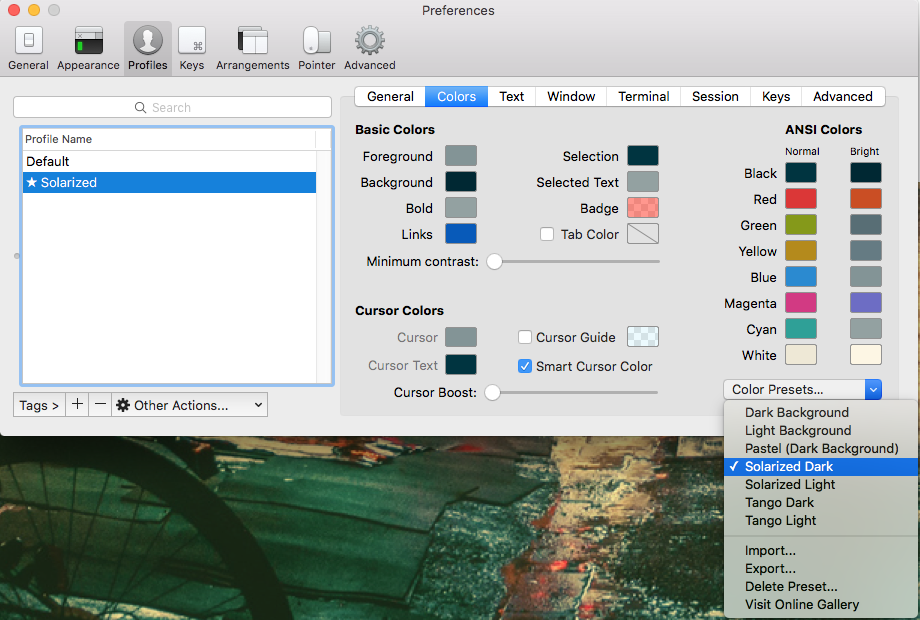Open the Bold color swatch
This screenshot has width=920, height=620.
tap(461, 208)
